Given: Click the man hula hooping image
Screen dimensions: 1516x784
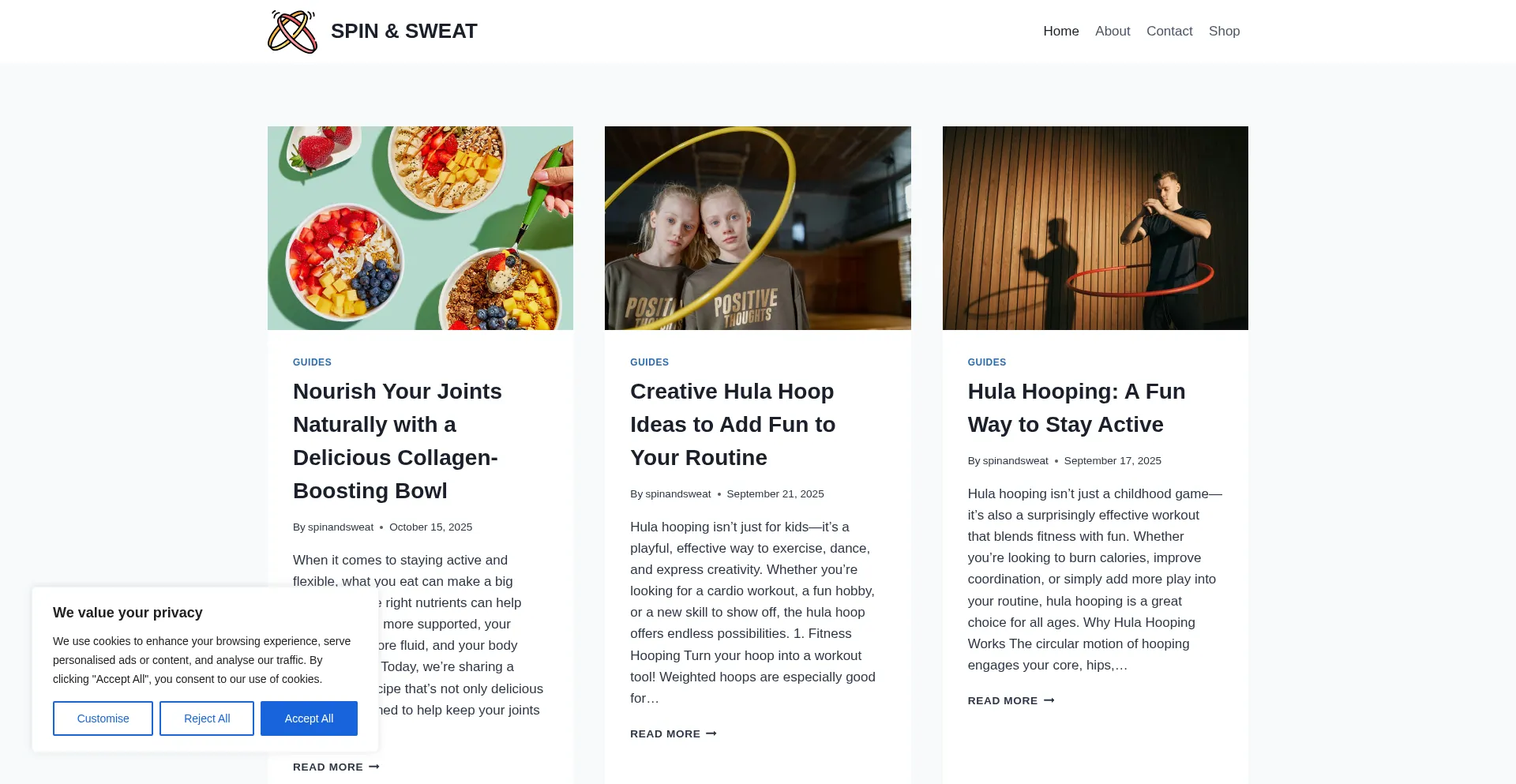Looking at the screenshot, I should point(1095,228).
